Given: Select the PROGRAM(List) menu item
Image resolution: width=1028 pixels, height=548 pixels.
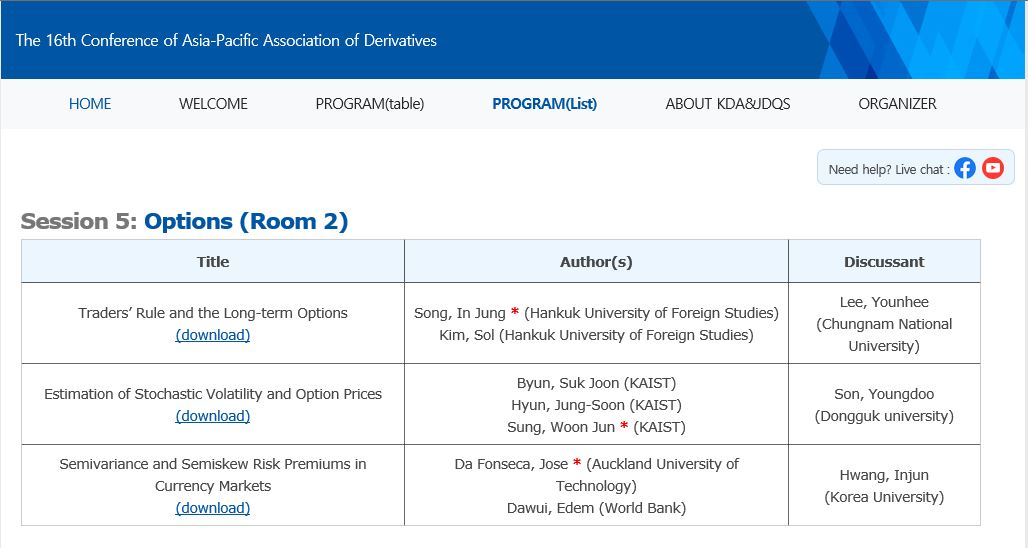Looking at the screenshot, I should (x=544, y=104).
